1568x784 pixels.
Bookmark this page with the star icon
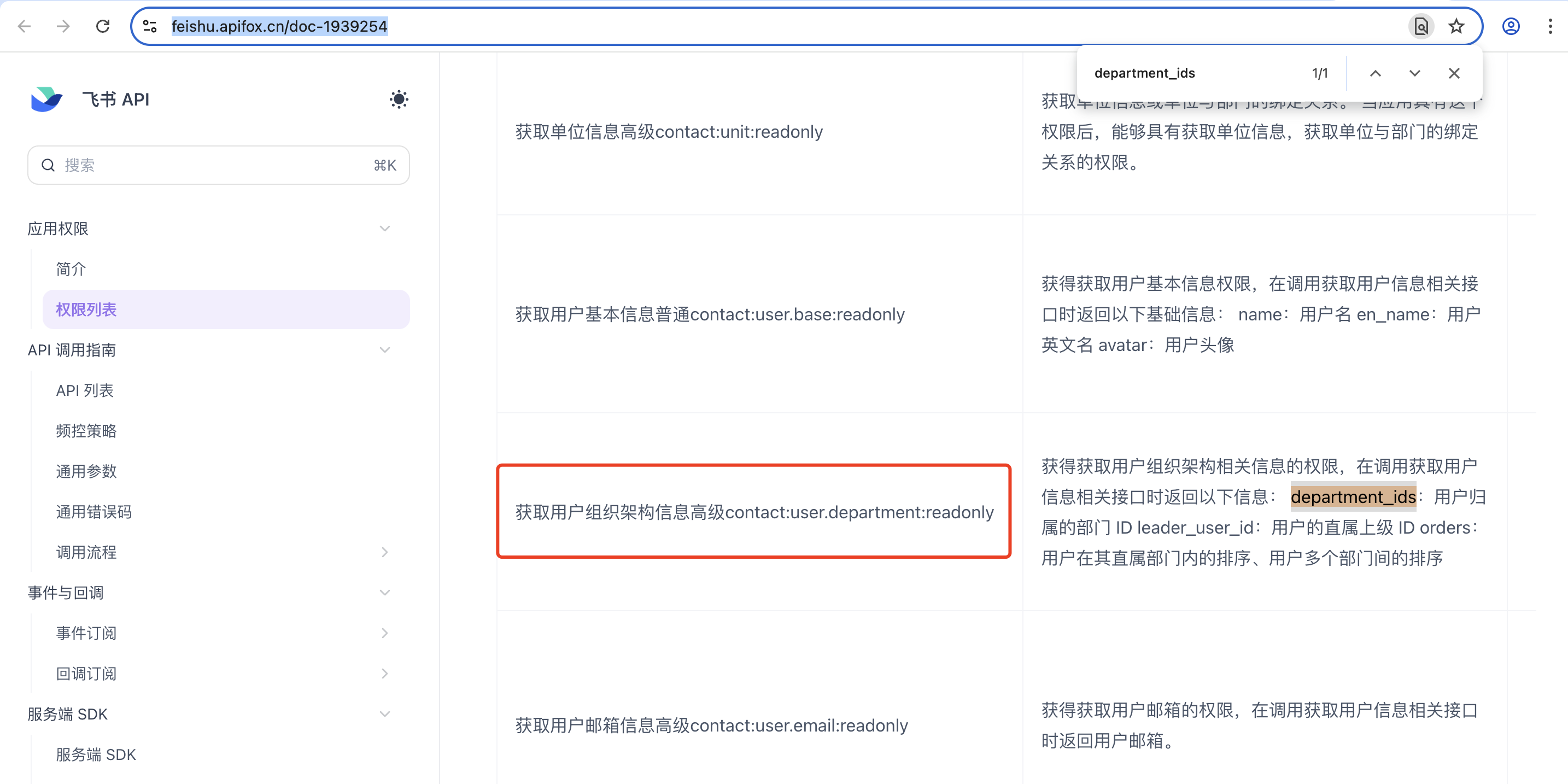[x=1456, y=26]
